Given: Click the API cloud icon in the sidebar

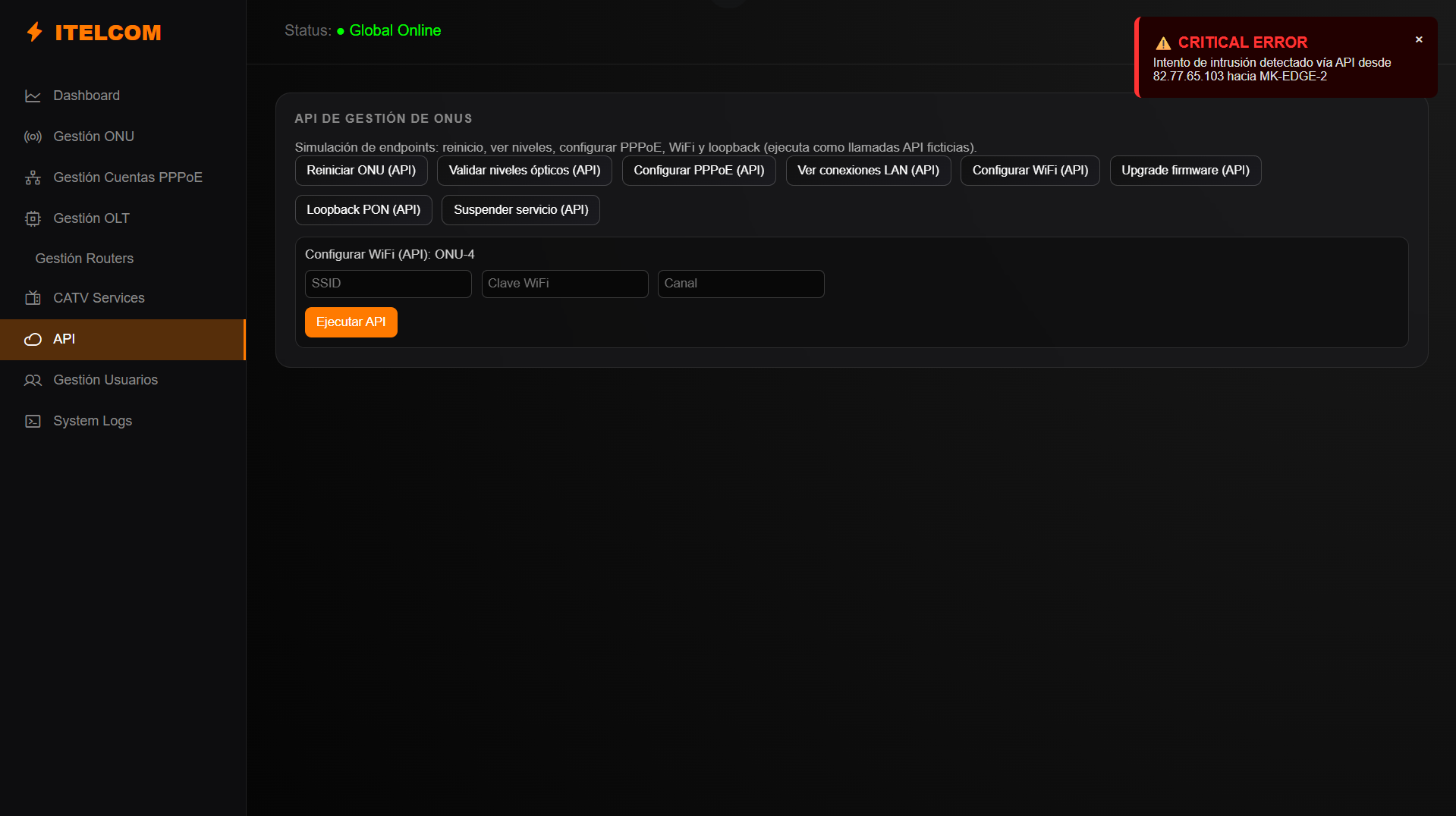Looking at the screenshot, I should point(33,340).
